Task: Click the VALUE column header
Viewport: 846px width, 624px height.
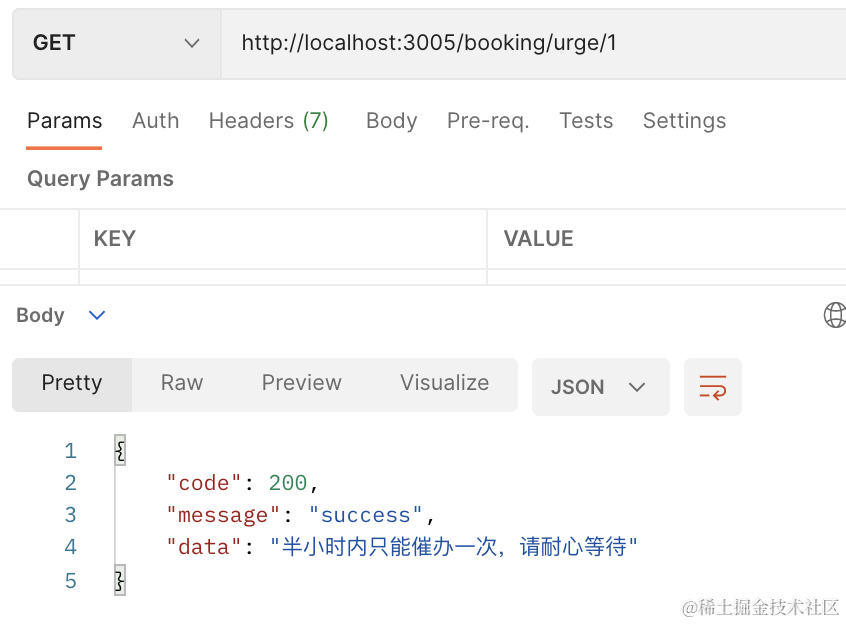Action: point(538,239)
